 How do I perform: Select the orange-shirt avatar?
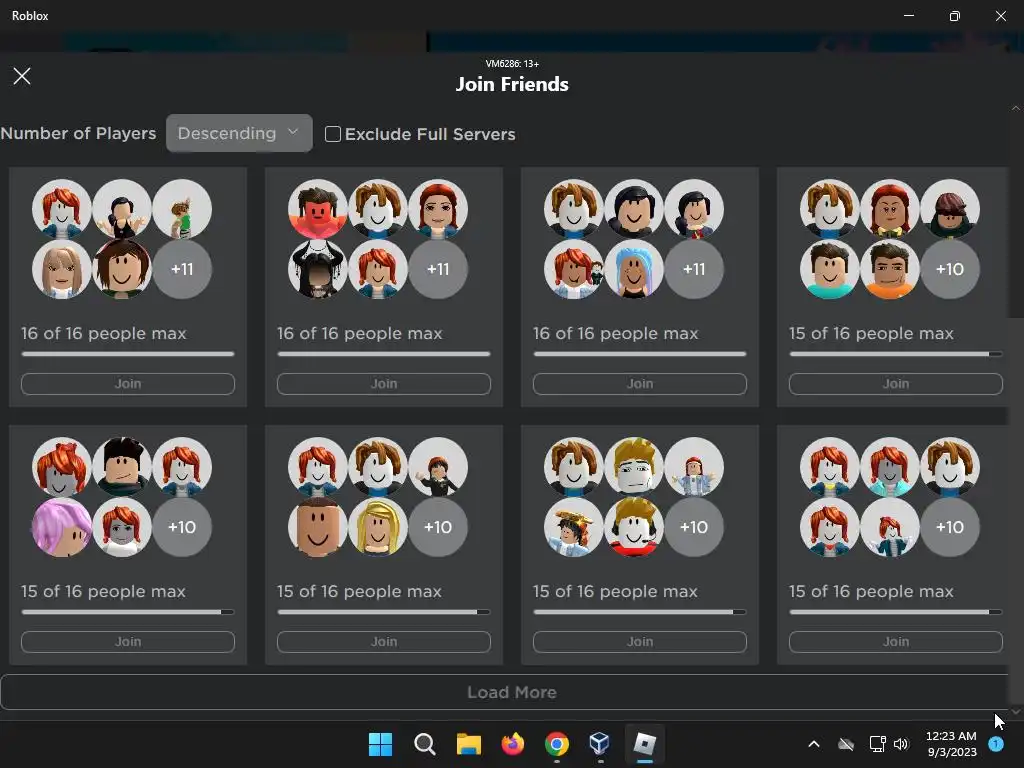click(889, 269)
